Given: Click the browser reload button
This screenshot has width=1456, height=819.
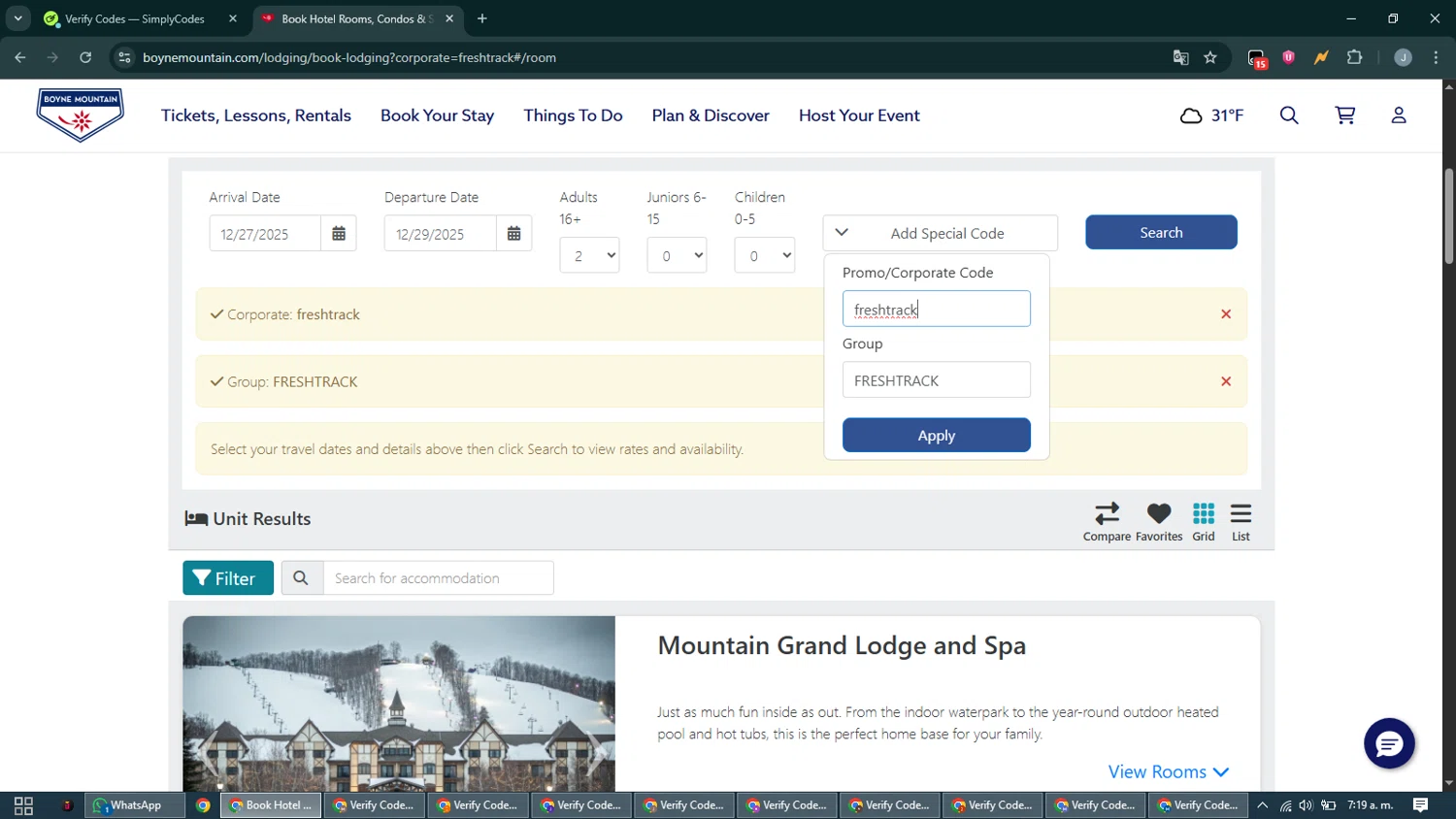Looking at the screenshot, I should 85,58.
